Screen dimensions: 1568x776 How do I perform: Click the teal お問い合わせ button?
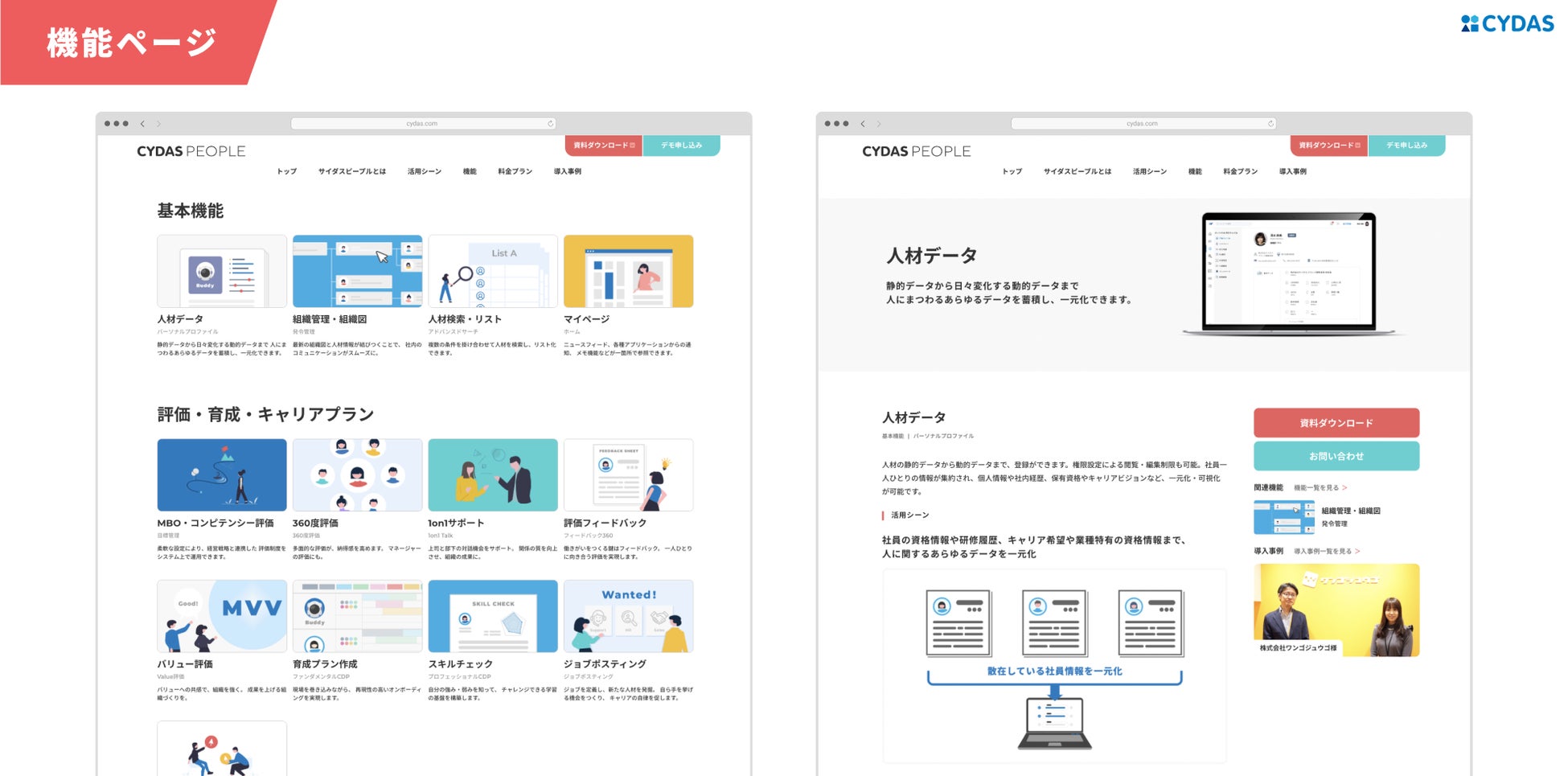[1336, 456]
